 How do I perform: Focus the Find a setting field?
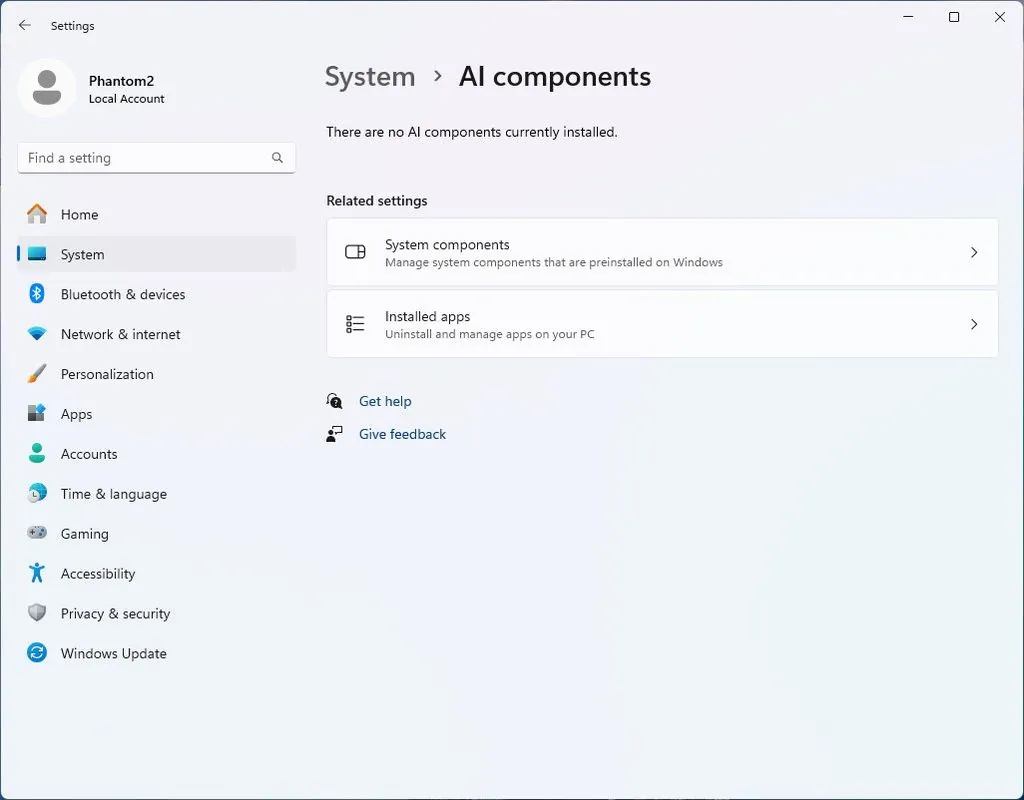click(157, 158)
